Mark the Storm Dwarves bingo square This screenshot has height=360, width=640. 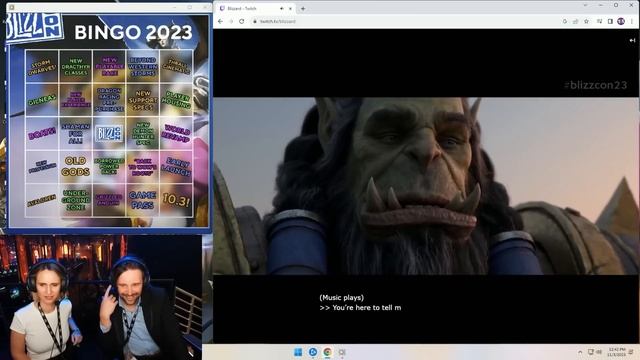(x=42, y=67)
